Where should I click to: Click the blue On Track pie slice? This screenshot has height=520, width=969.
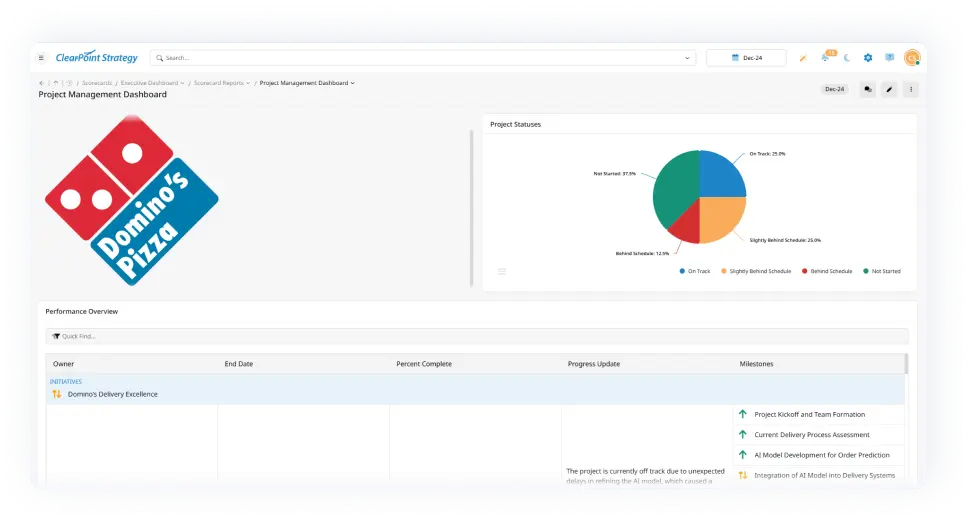[x=720, y=176]
